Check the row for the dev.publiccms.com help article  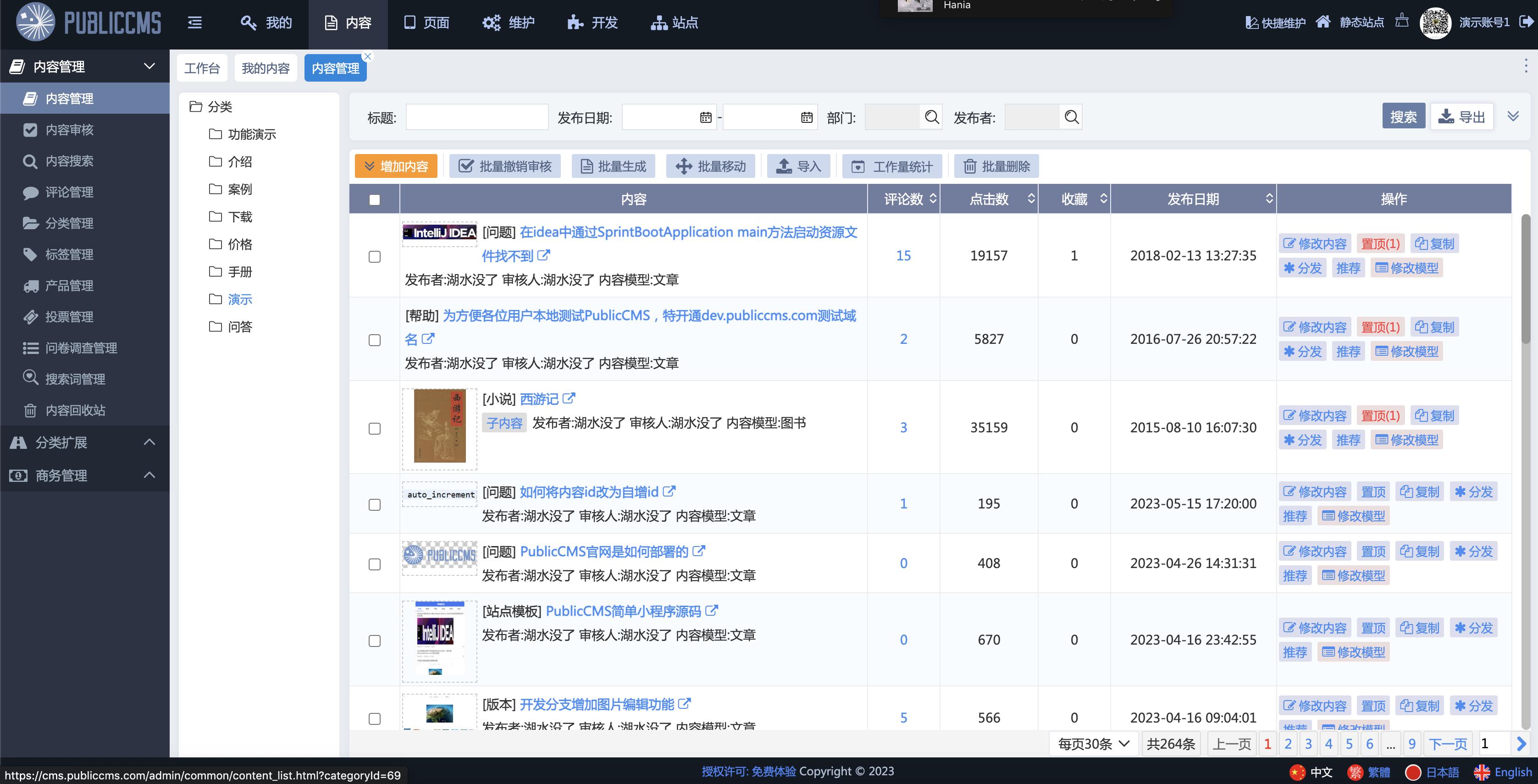(x=374, y=340)
